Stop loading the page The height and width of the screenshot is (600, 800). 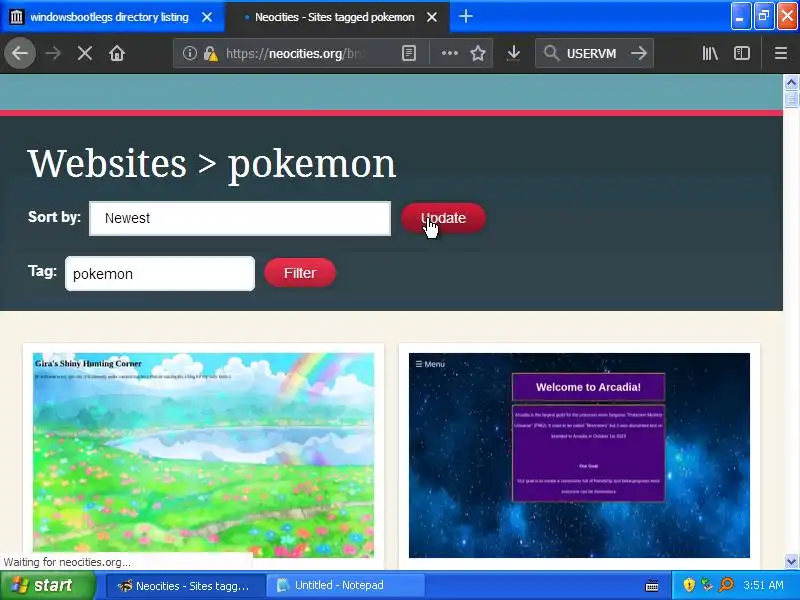[x=85, y=53]
